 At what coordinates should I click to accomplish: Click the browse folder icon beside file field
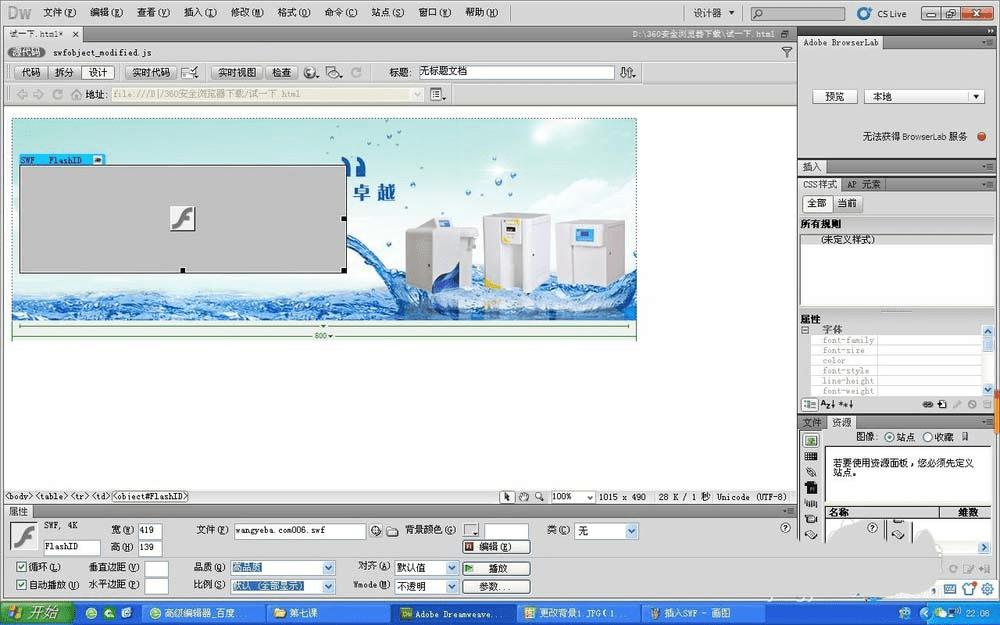(392, 531)
